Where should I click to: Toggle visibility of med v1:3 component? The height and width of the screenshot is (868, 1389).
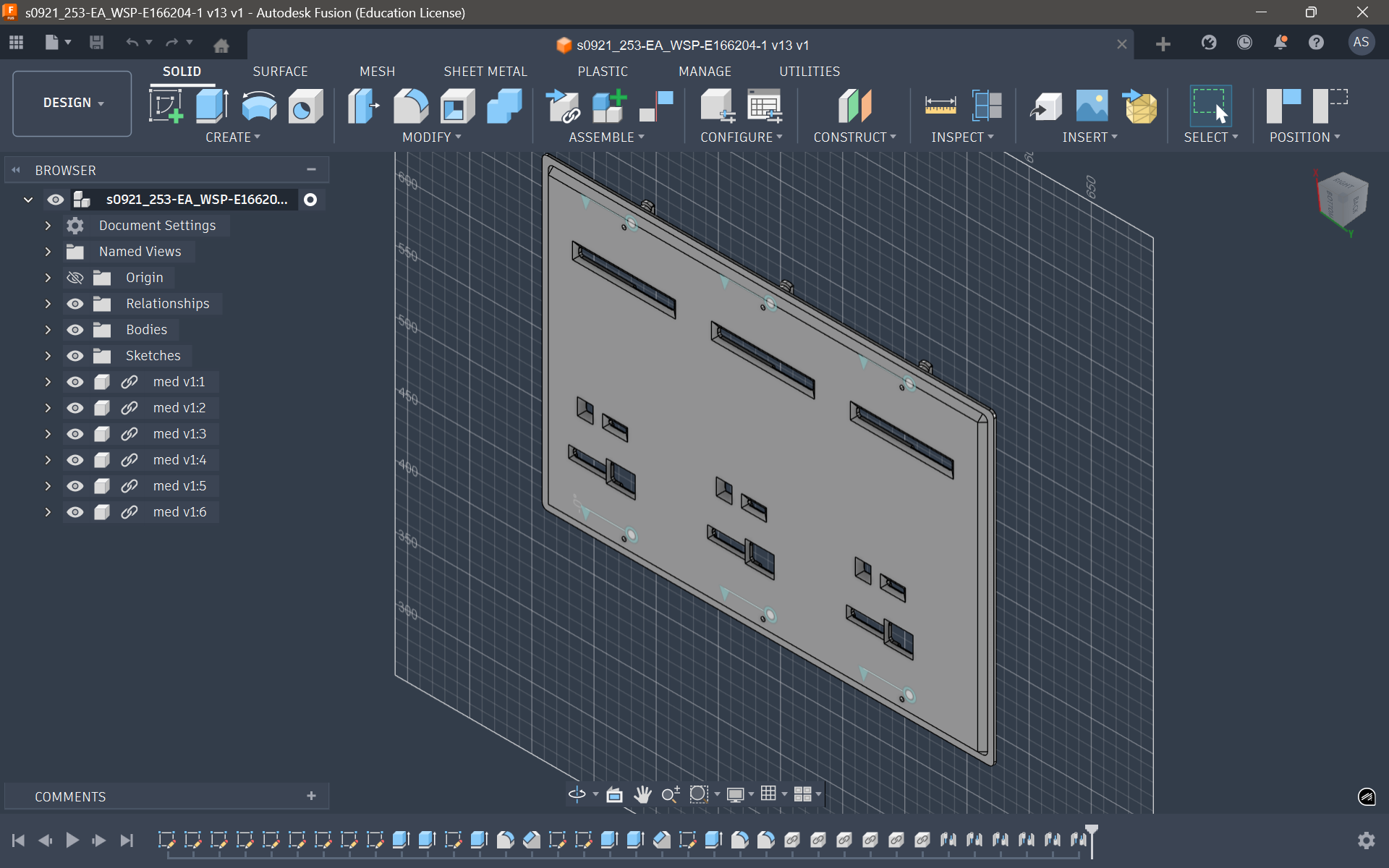click(75, 434)
